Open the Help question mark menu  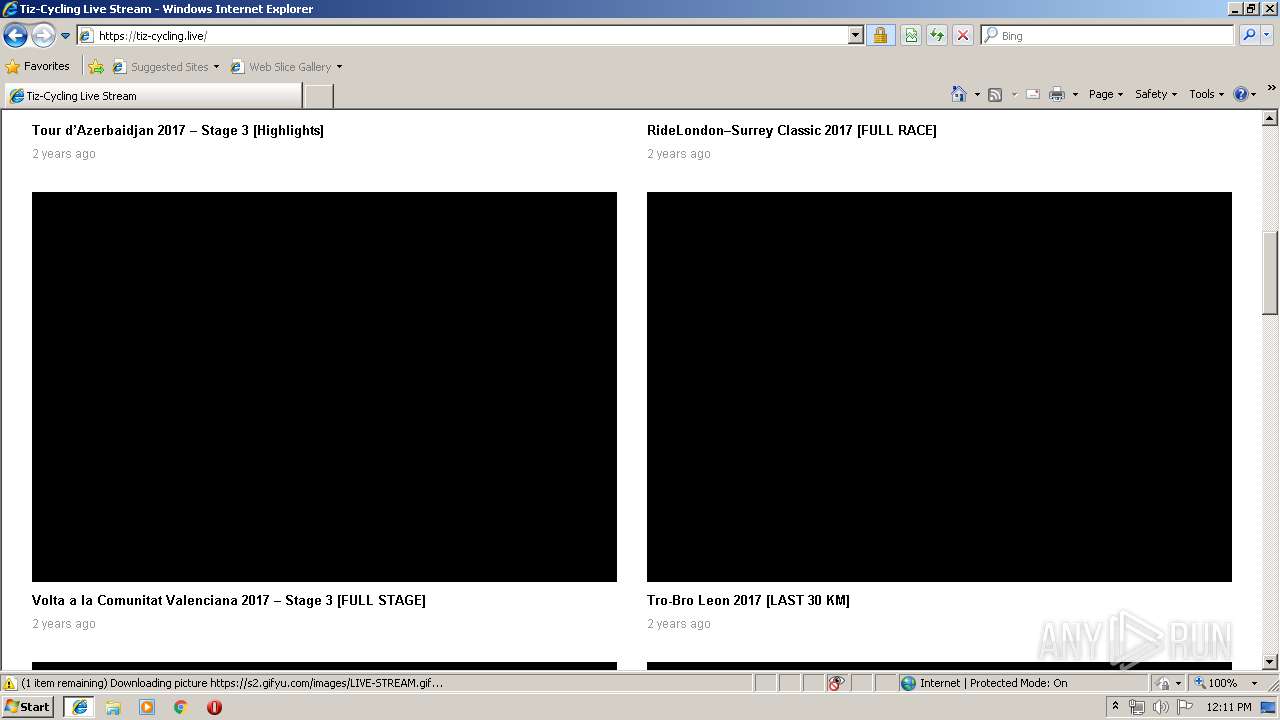coord(1244,94)
